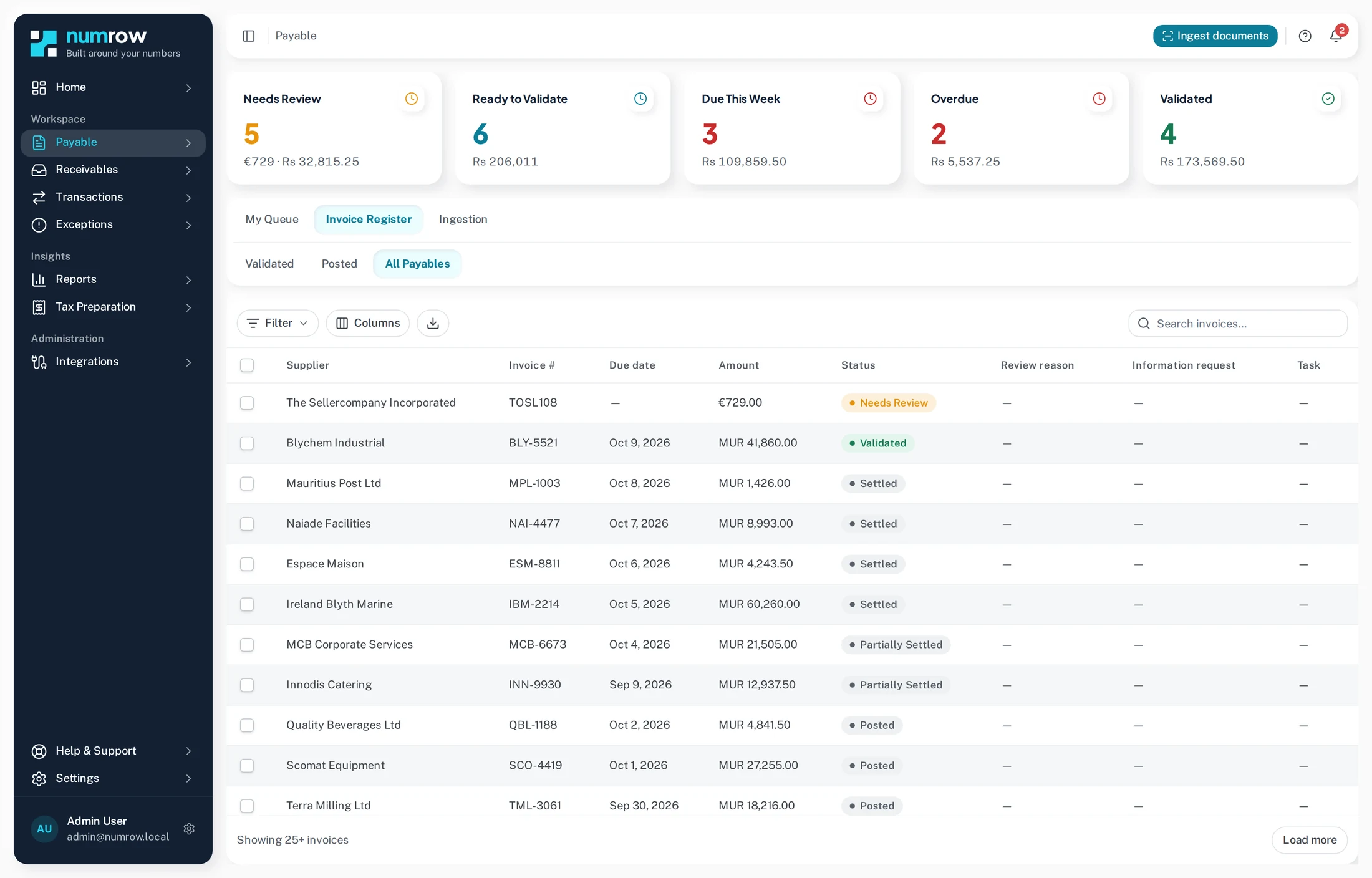
Task: Open Integrations icon in sidebar
Action: [x=39, y=362]
